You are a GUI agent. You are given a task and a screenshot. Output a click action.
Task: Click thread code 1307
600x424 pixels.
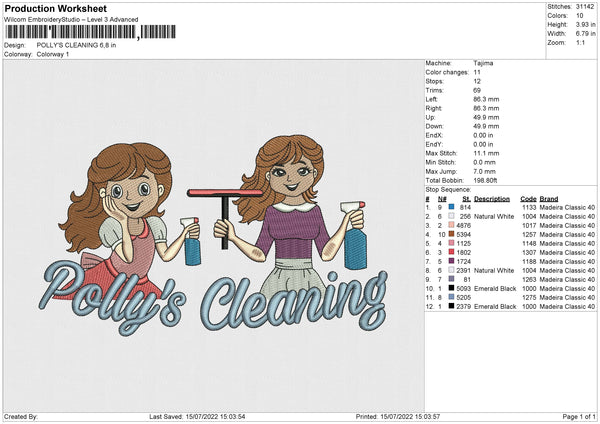tap(529, 252)
